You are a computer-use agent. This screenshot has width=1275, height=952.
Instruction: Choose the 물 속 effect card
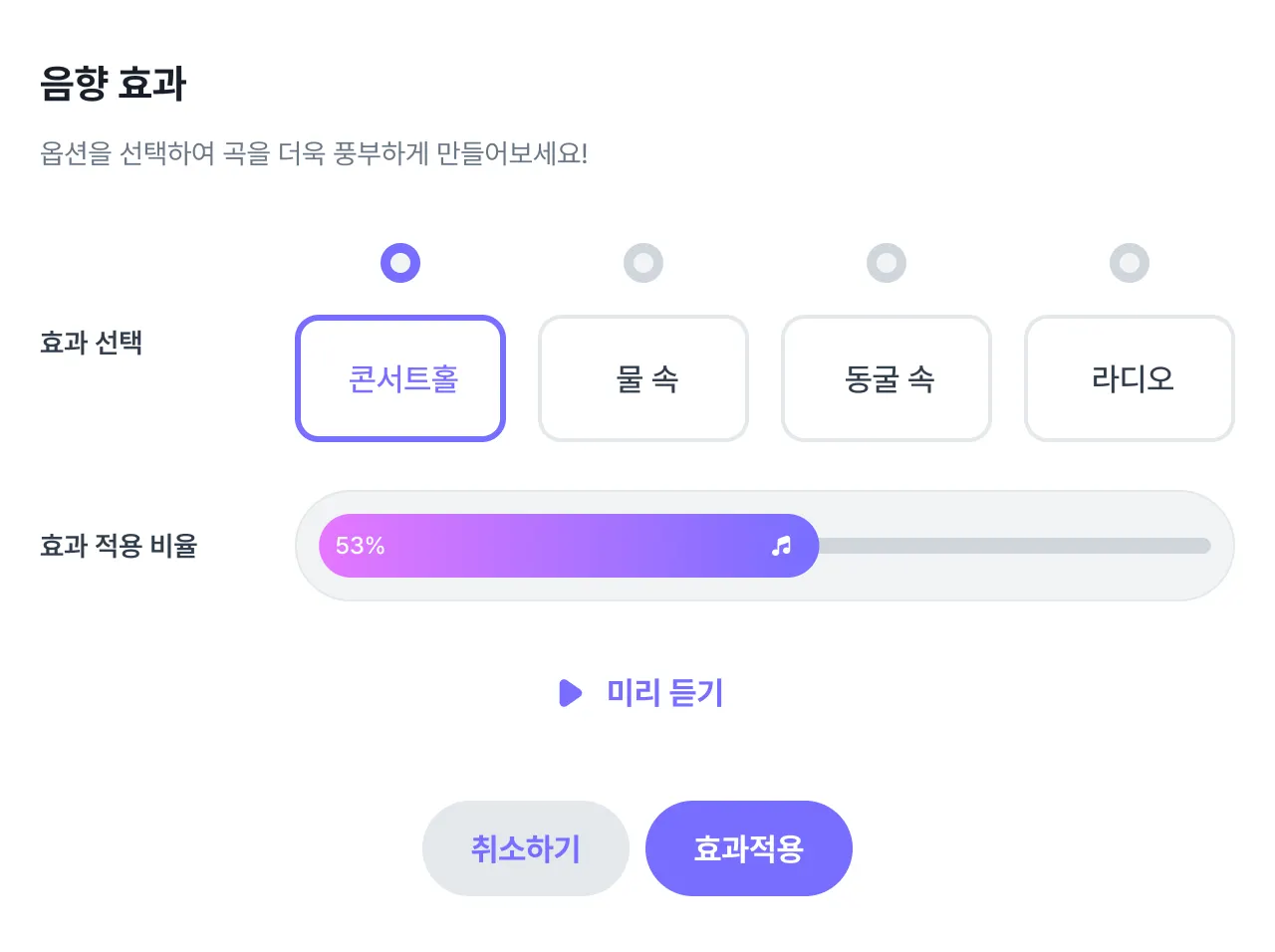[643, 378]
